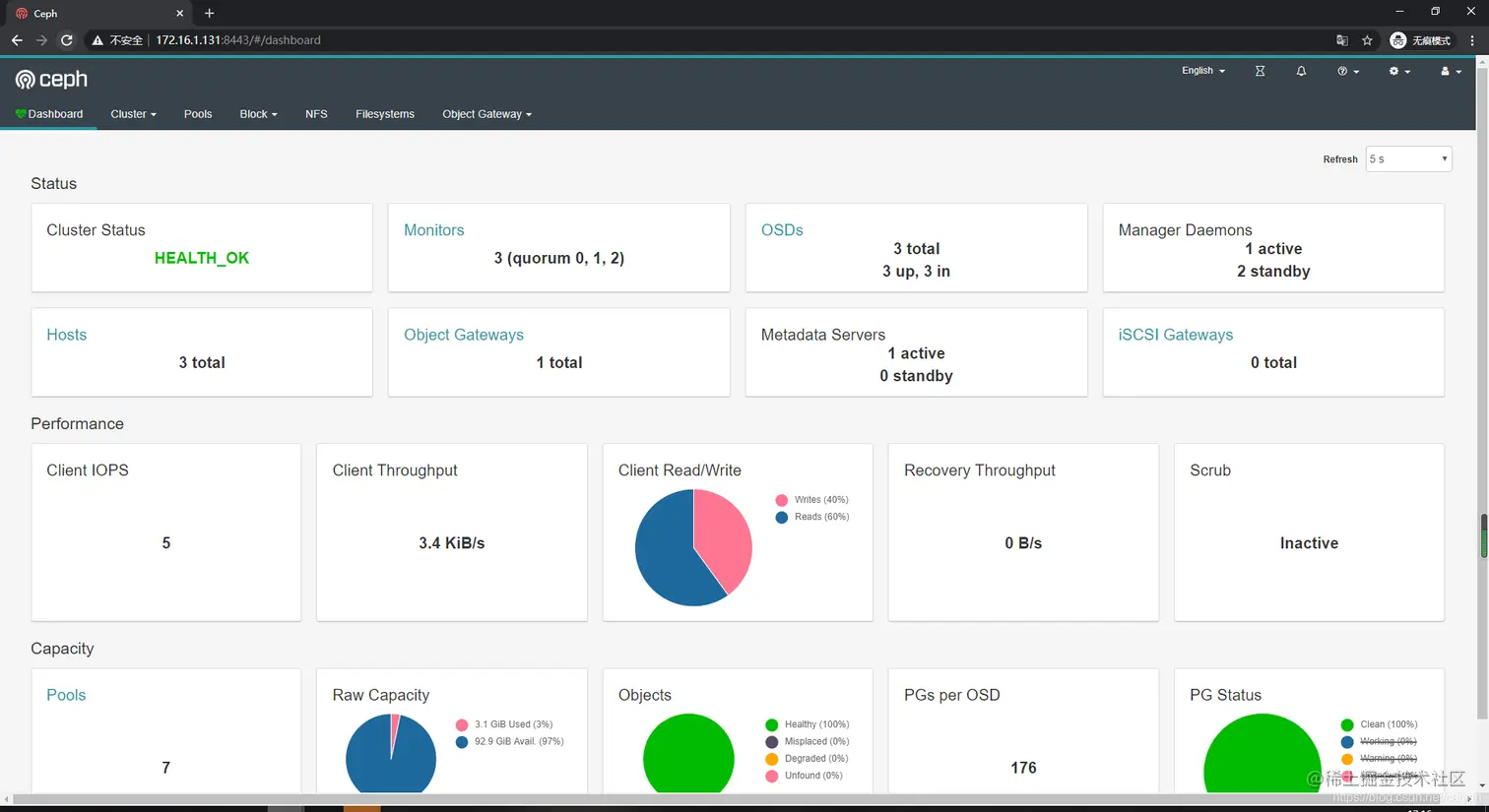Expand the Cluster menu
1489x812 pixels.
pos(133,114)
